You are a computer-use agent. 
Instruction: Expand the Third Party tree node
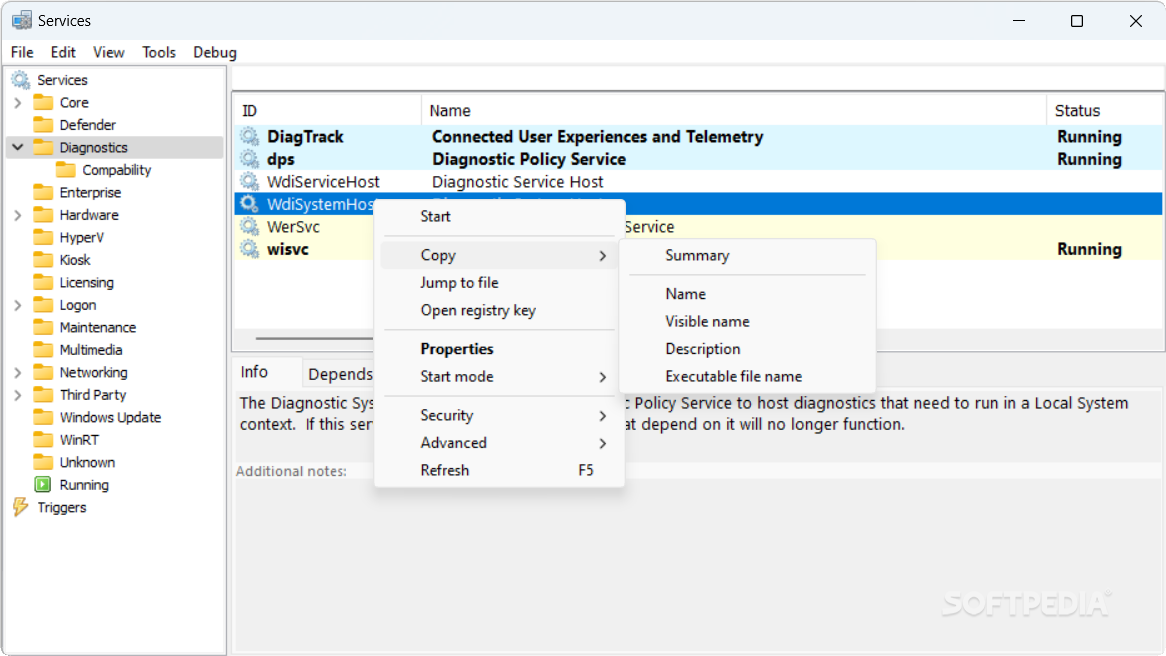coord(18,395)
